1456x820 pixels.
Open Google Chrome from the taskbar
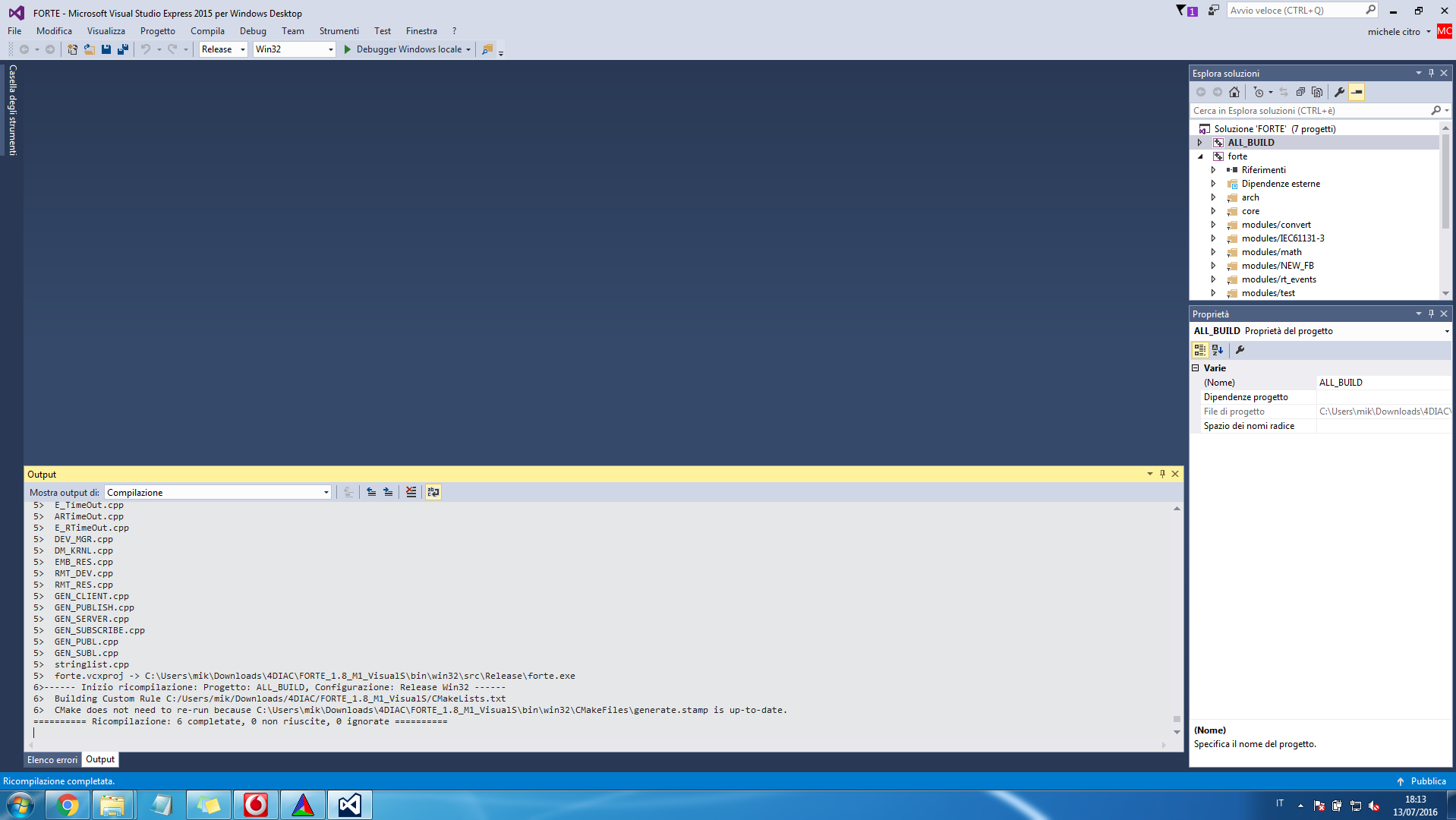[x=68, y=805]
